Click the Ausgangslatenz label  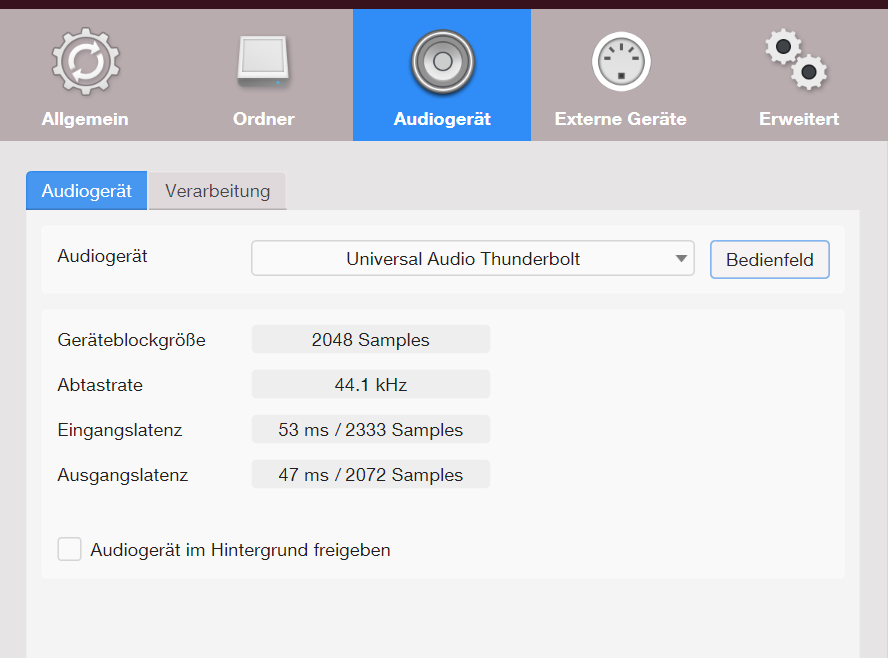[x=122, y=475]
